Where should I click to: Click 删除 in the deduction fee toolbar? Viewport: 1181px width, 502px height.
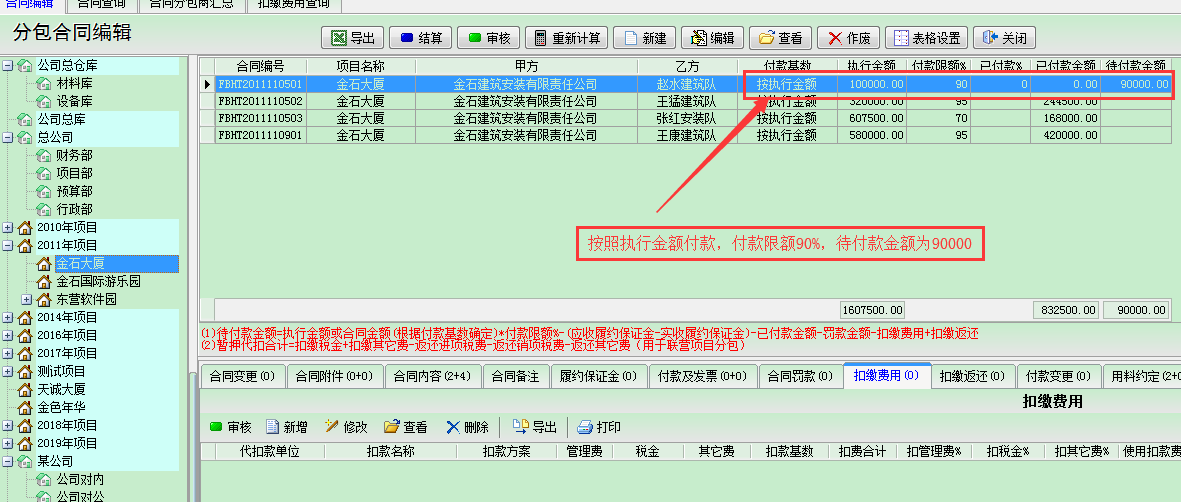pos(467,427)
